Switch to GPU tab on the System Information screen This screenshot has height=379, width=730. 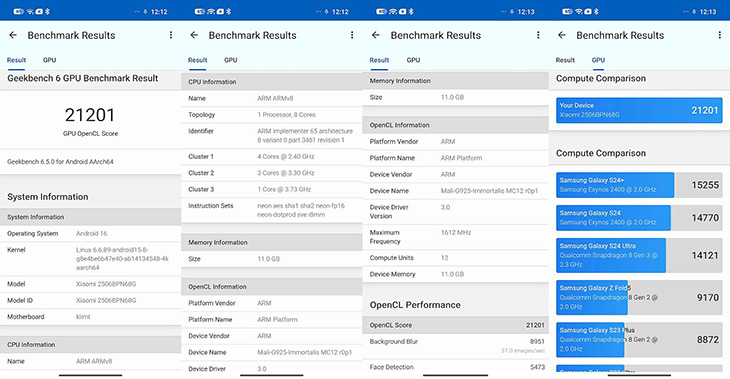[x=49, y=60]
